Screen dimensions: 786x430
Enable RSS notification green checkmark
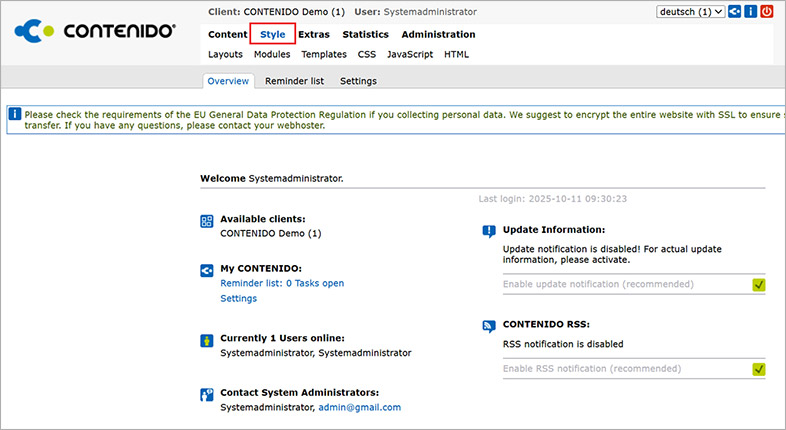tap(758, 369)
